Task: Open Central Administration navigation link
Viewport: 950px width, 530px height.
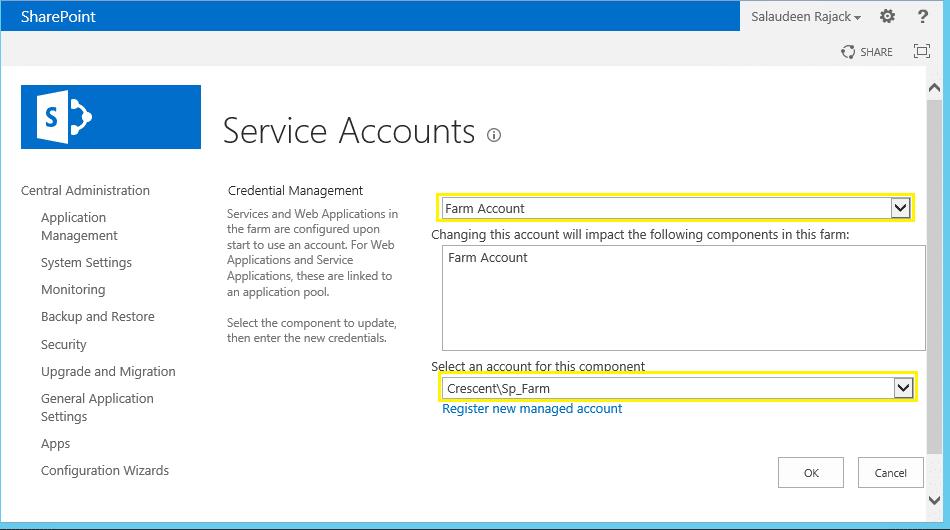Action: click(85, 190)
